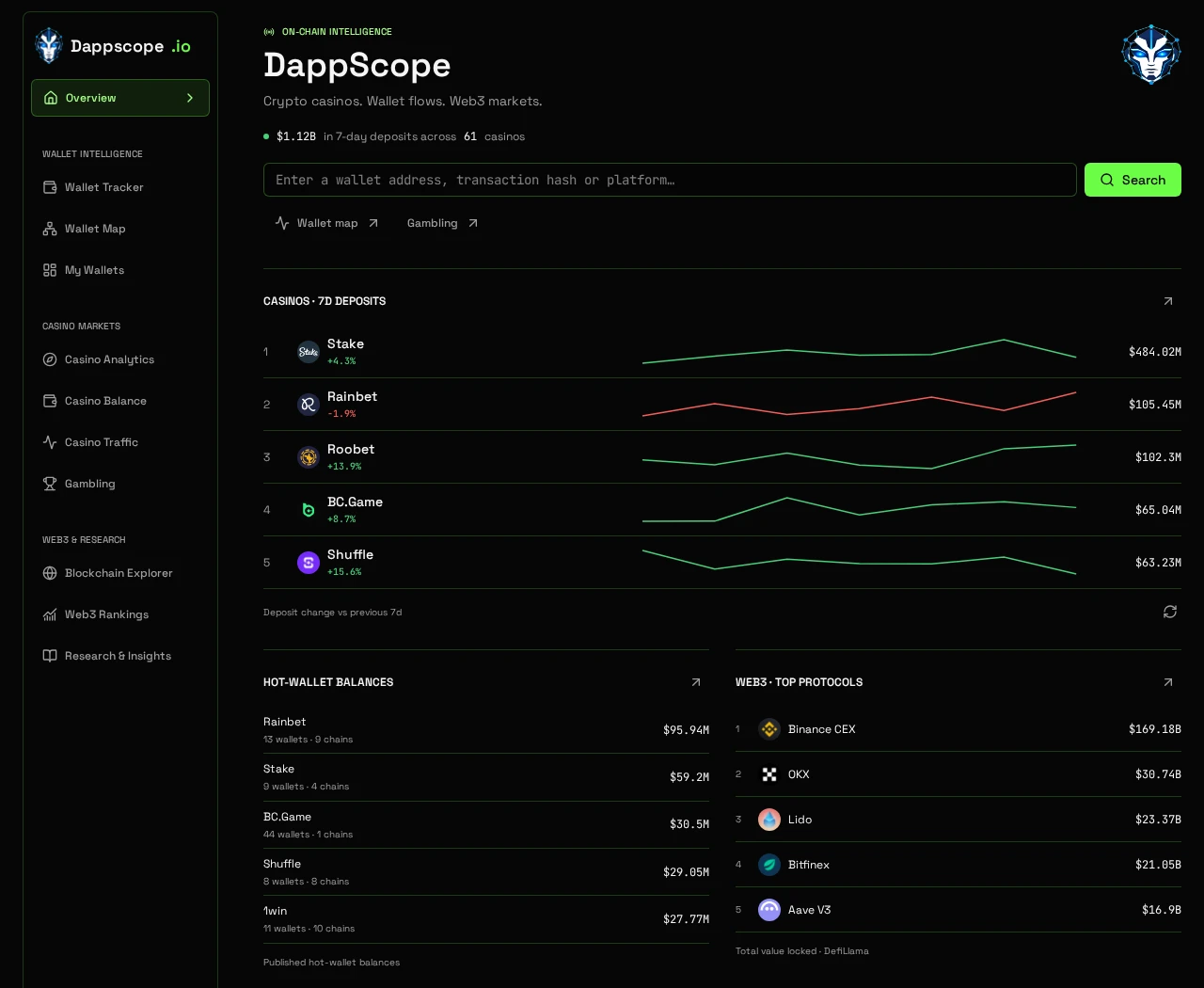Refresh the casino deposits list
Viewport: 1204px width, 988px height.
click(1170, 612)
